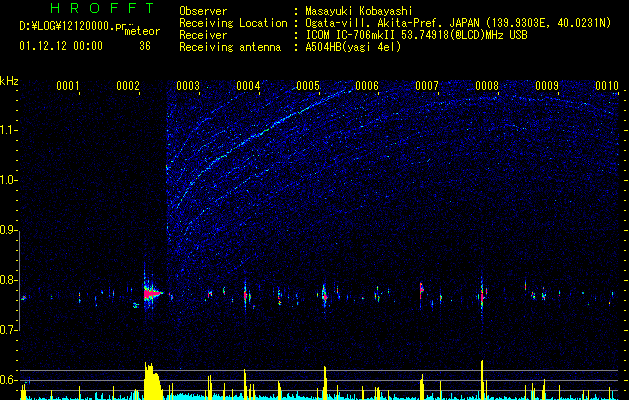Image resolution: width=629 pixels, height=400 pixels.
Task: Click time marker 0002
Action: click(x=128, y=85)
